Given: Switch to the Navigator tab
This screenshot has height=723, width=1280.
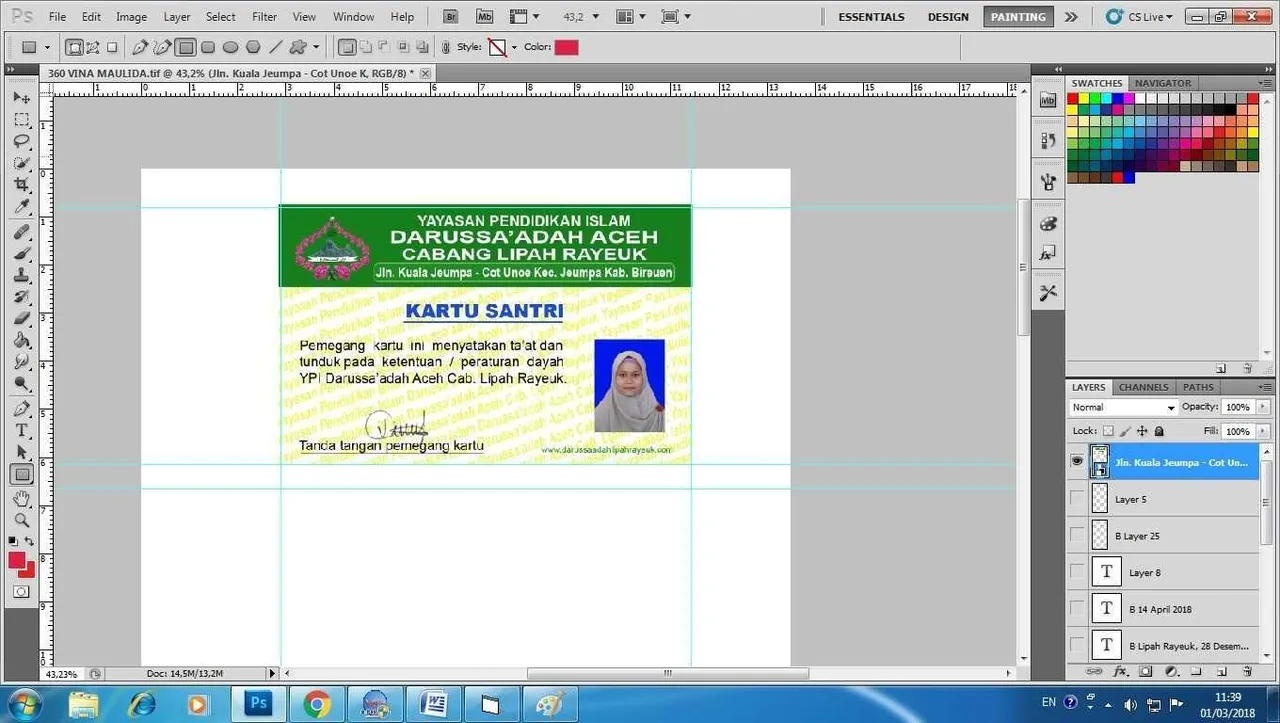Looking at the screenshot, I should click(1163, 83).
